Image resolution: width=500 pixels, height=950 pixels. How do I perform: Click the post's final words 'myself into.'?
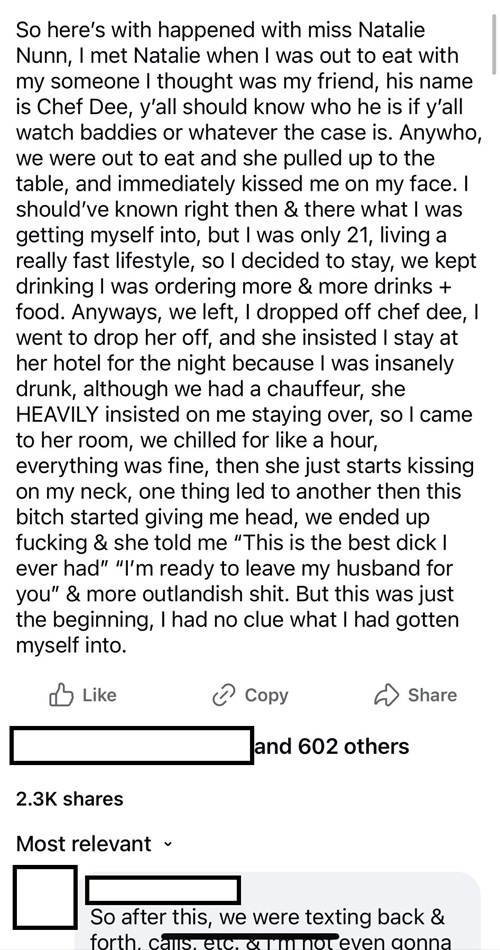tap(71, 646)
